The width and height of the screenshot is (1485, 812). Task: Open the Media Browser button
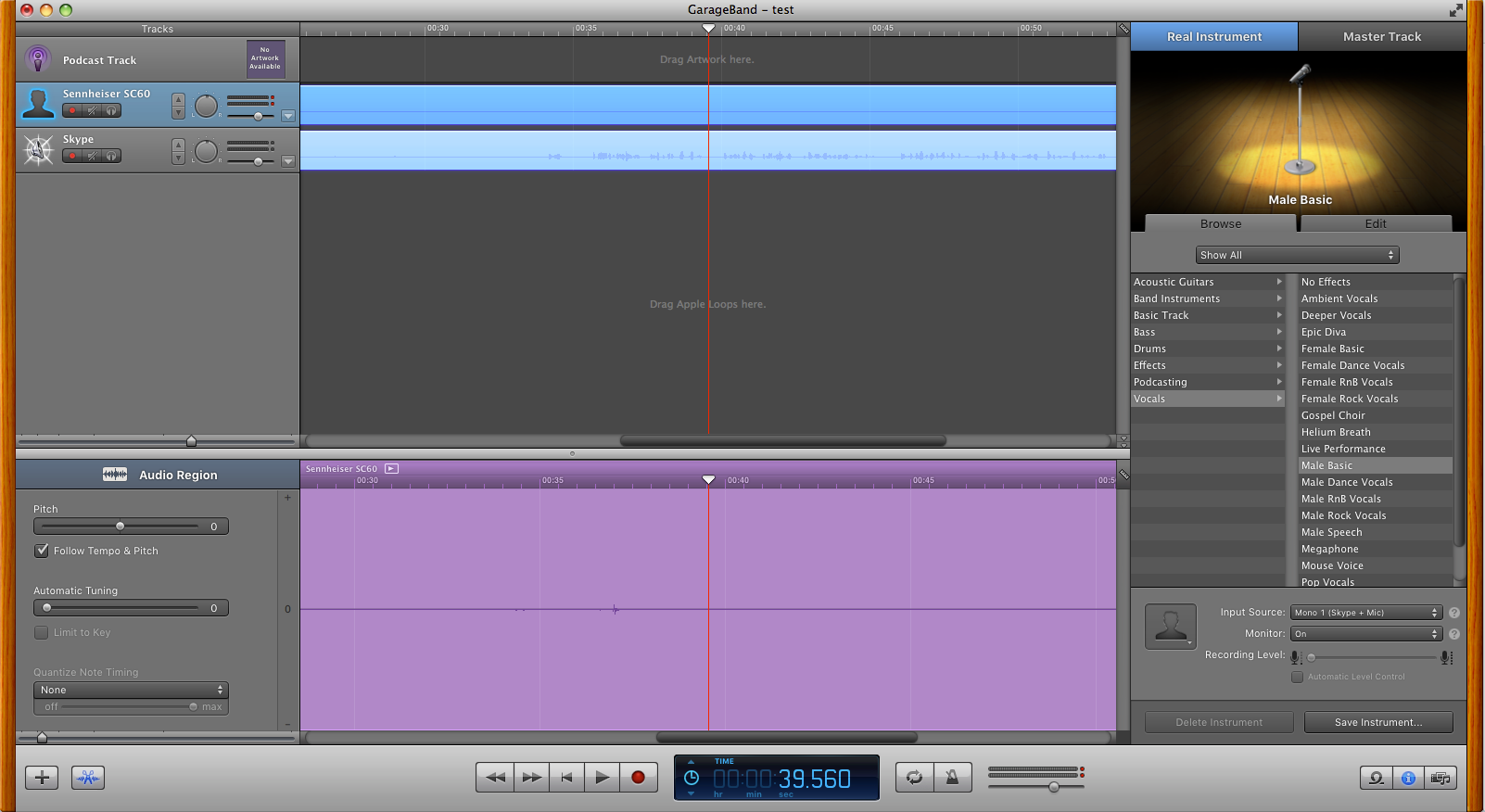click(1441, 778)
